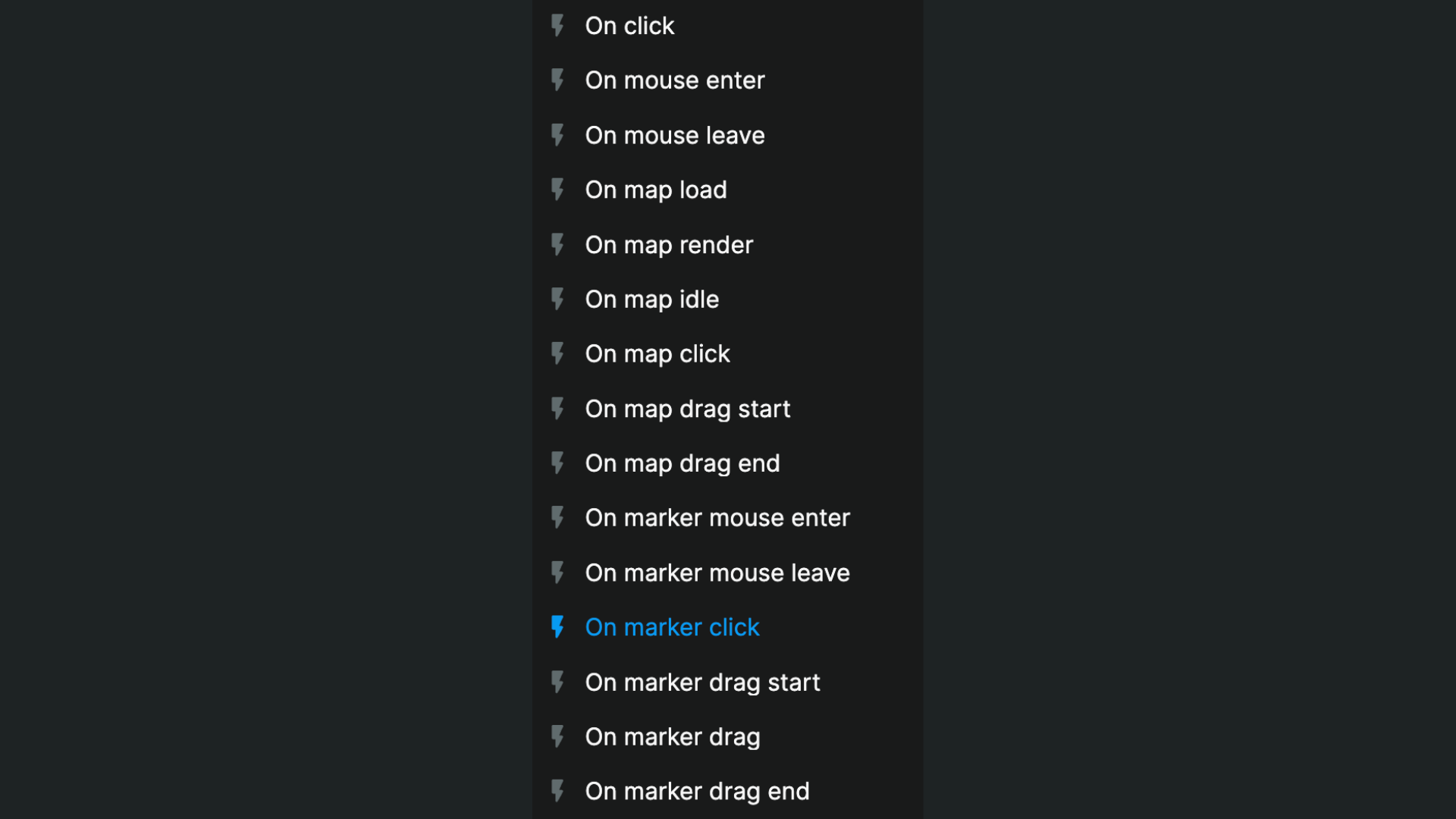Click the lightning icon beside On marker drag
This screenshot has height=819, width=1456.
point(557,736)
